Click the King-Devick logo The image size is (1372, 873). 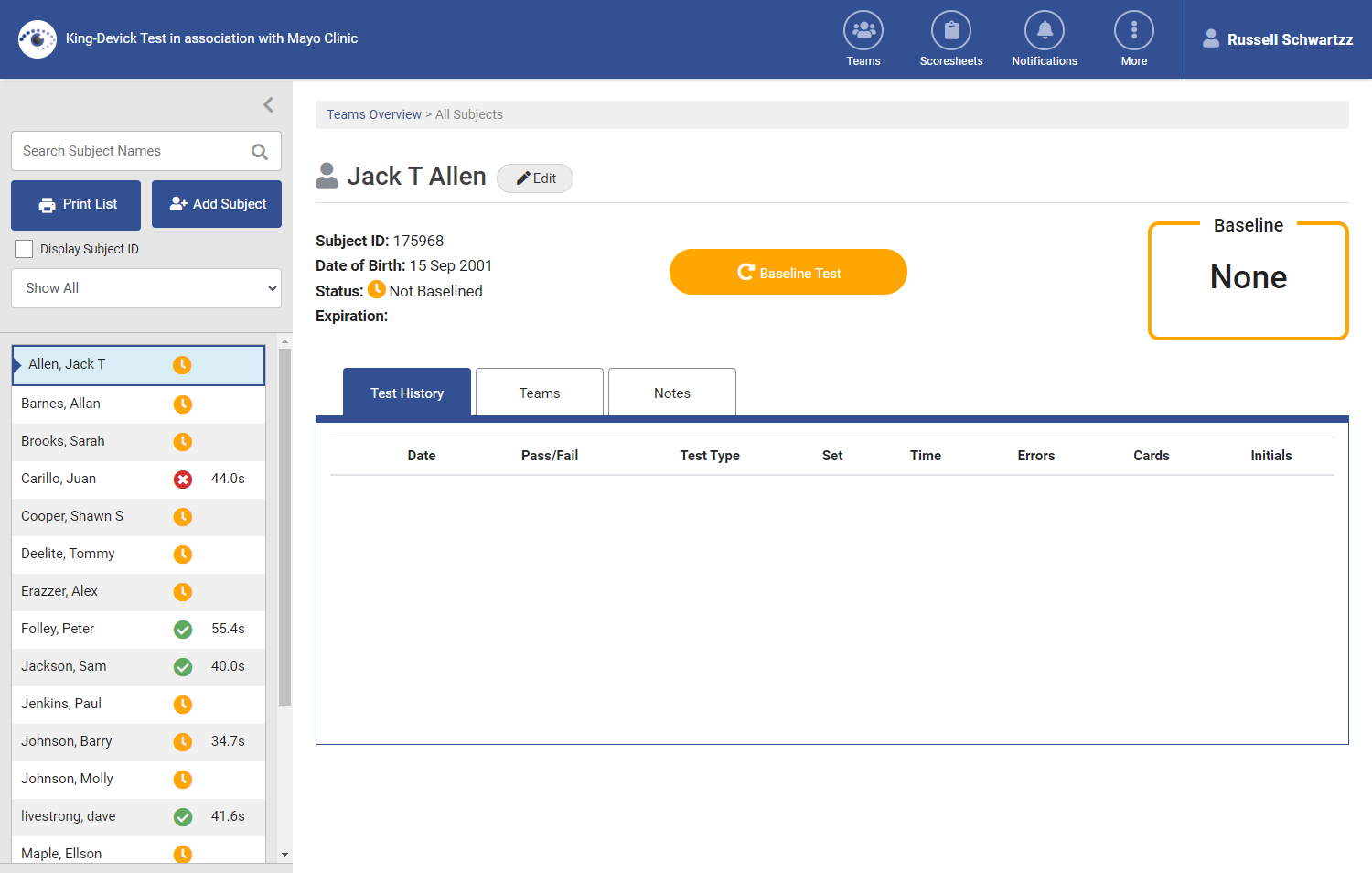tap(37, 38)
